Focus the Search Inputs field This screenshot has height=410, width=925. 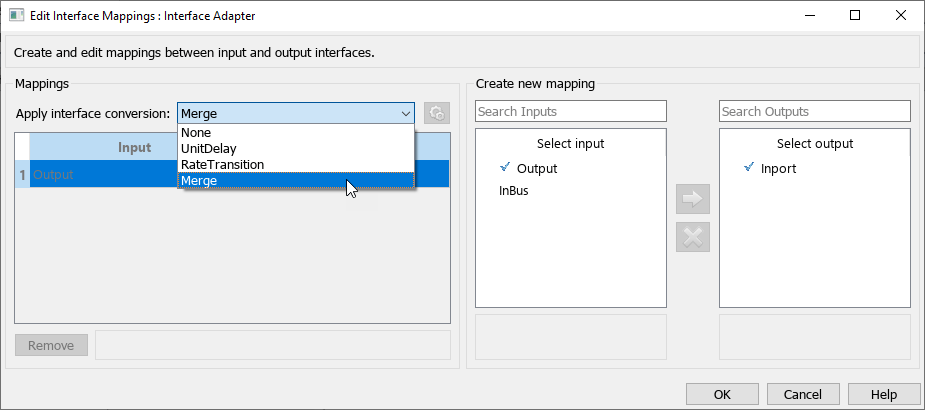570,111
